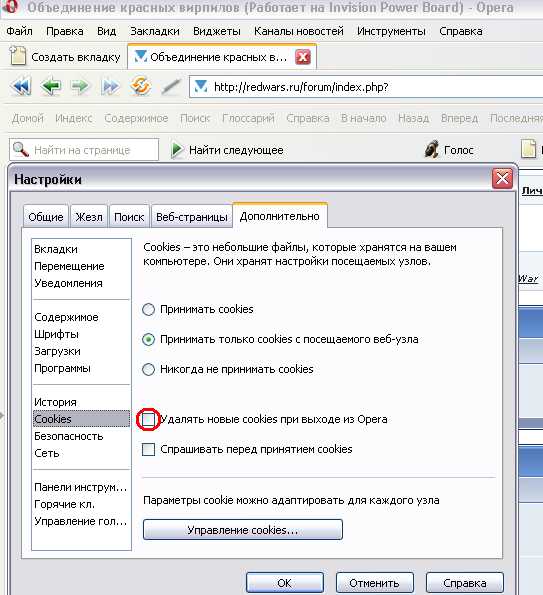
Task: Click the Создать вкладку new tab button
Action: tap(65, 57)
